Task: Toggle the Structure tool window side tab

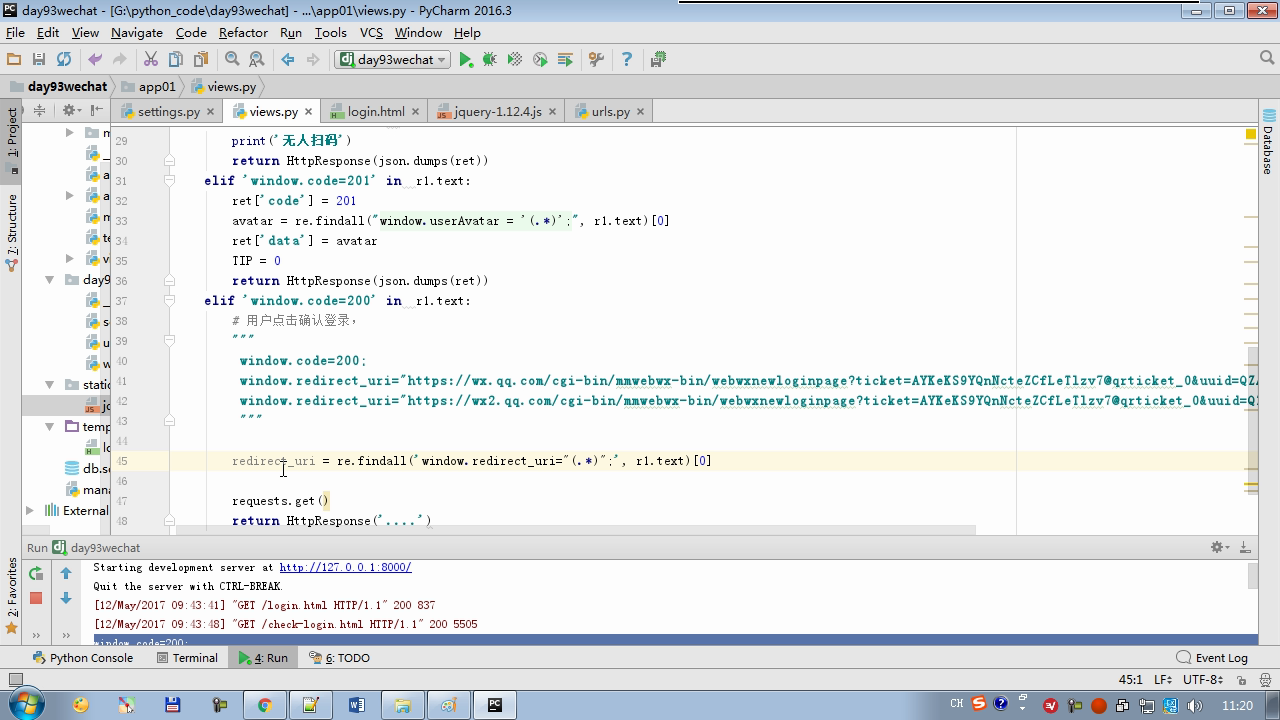Action: pos(12,228)
